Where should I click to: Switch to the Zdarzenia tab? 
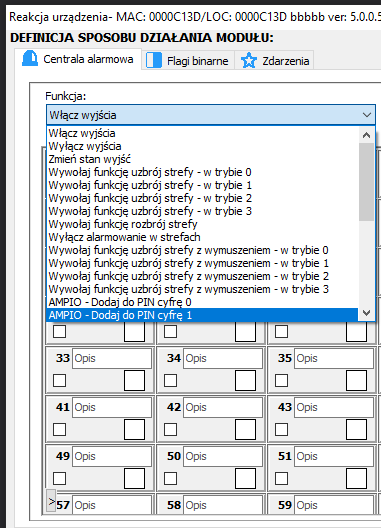[274, 61]
